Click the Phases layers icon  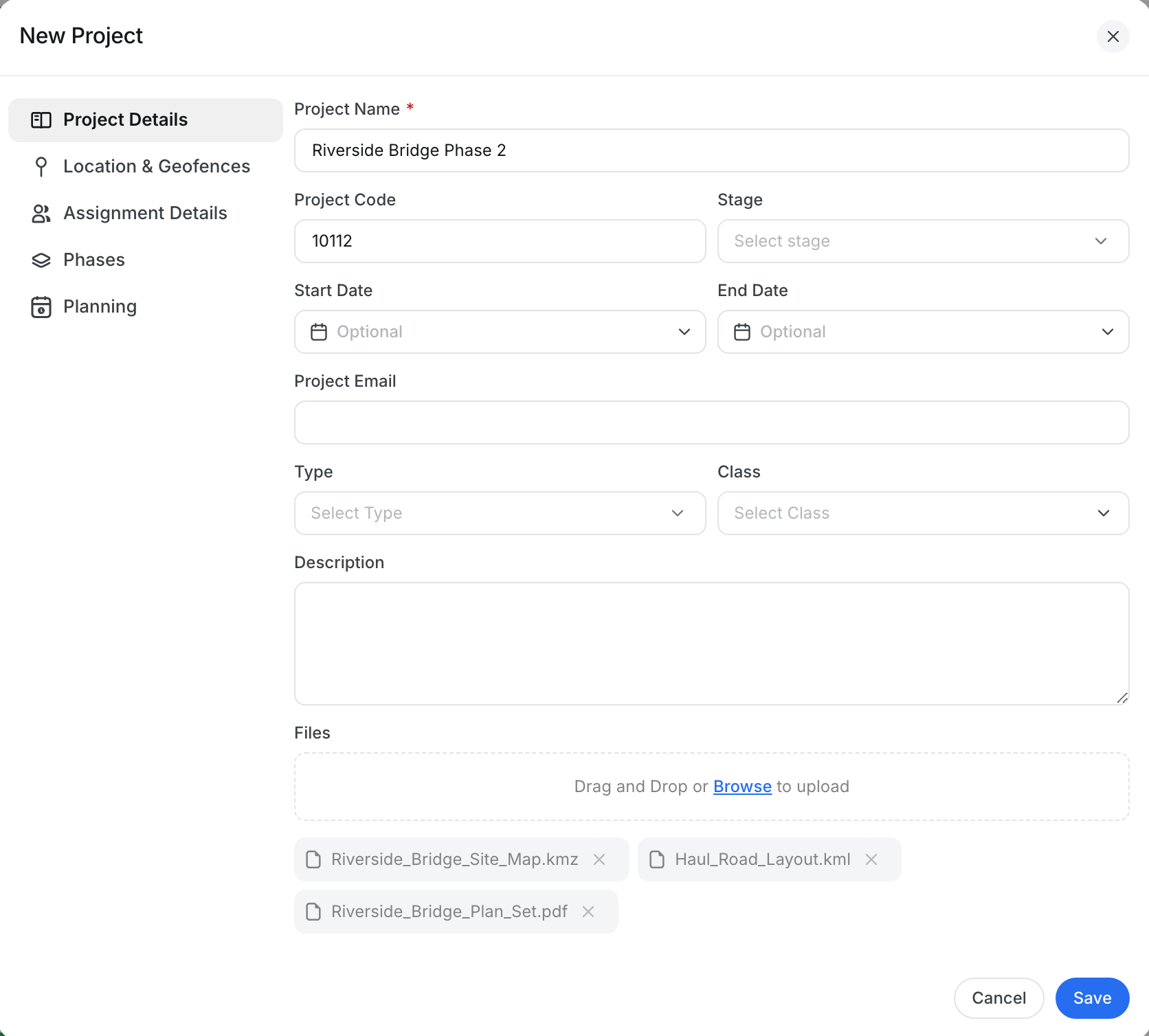41,260
